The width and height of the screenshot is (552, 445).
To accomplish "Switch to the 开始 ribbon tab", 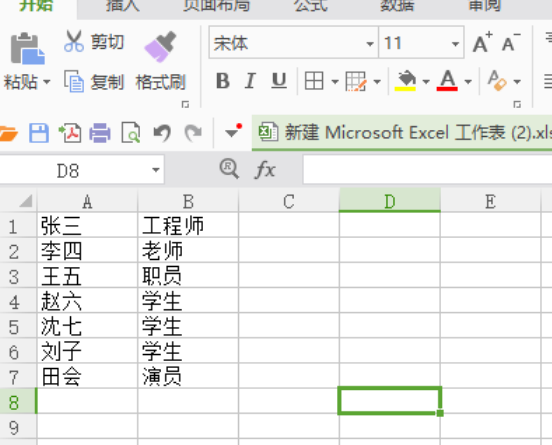I will coord(36,6).
